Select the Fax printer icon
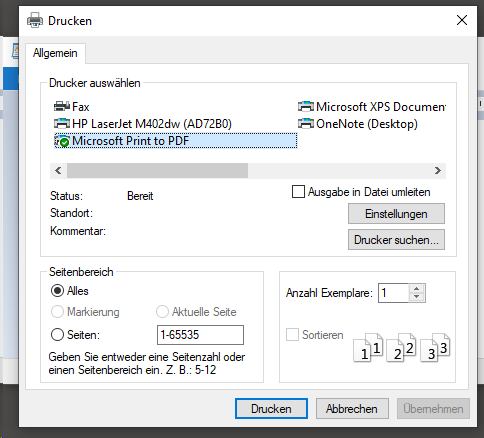The width and height of the screenshot is (484, 438). pos(62,107)
